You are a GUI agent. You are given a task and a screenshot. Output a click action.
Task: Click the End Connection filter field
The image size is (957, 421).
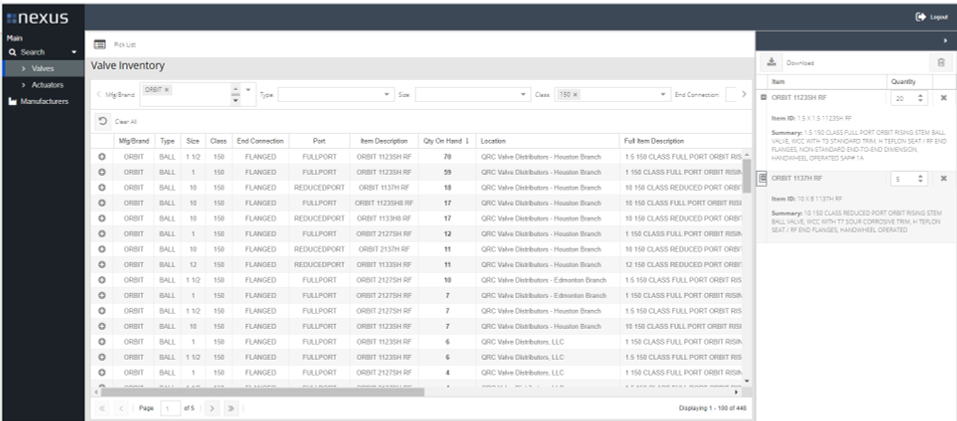[x=730, y=95]
